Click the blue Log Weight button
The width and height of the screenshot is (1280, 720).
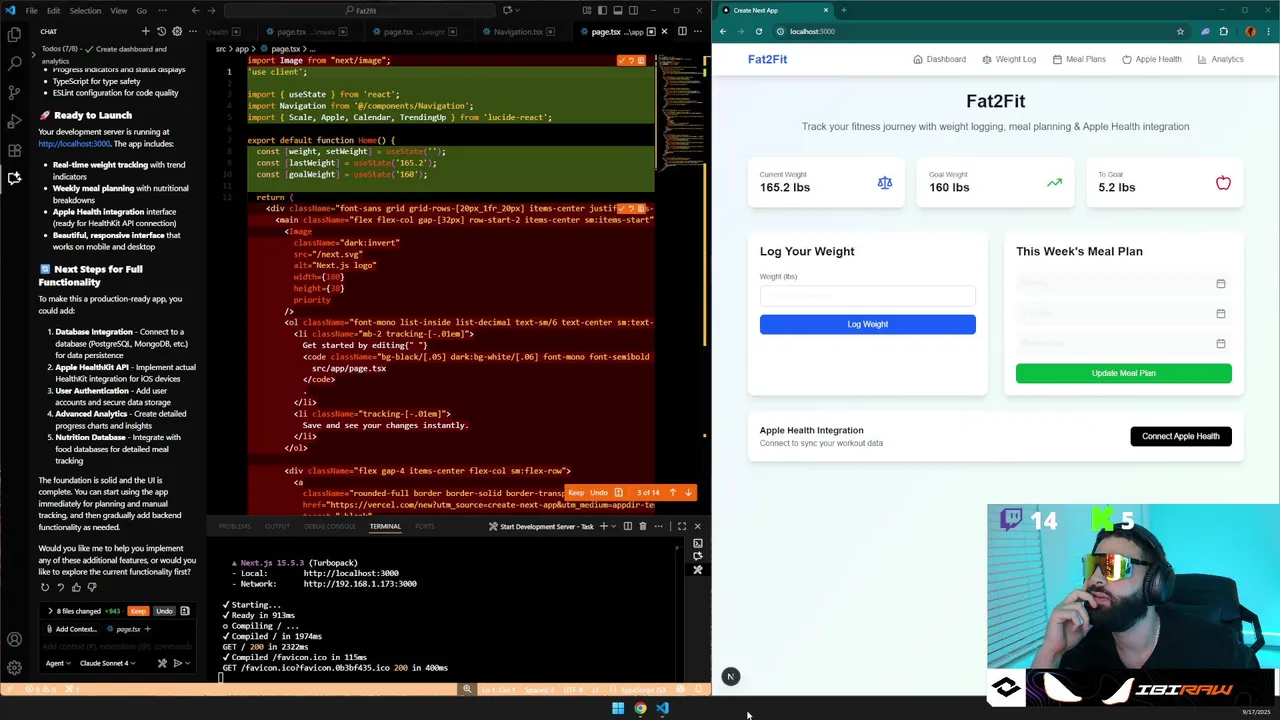pyautogui.click(x=867, y=324)
